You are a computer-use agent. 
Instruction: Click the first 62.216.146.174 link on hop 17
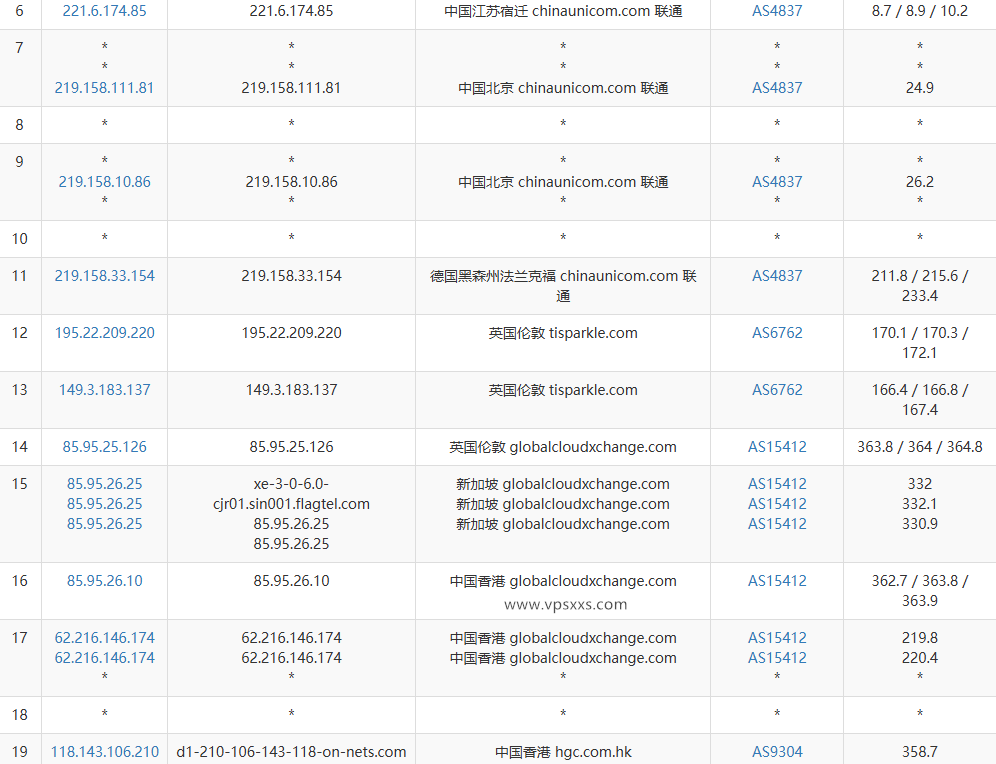click(x=104, y=637)
